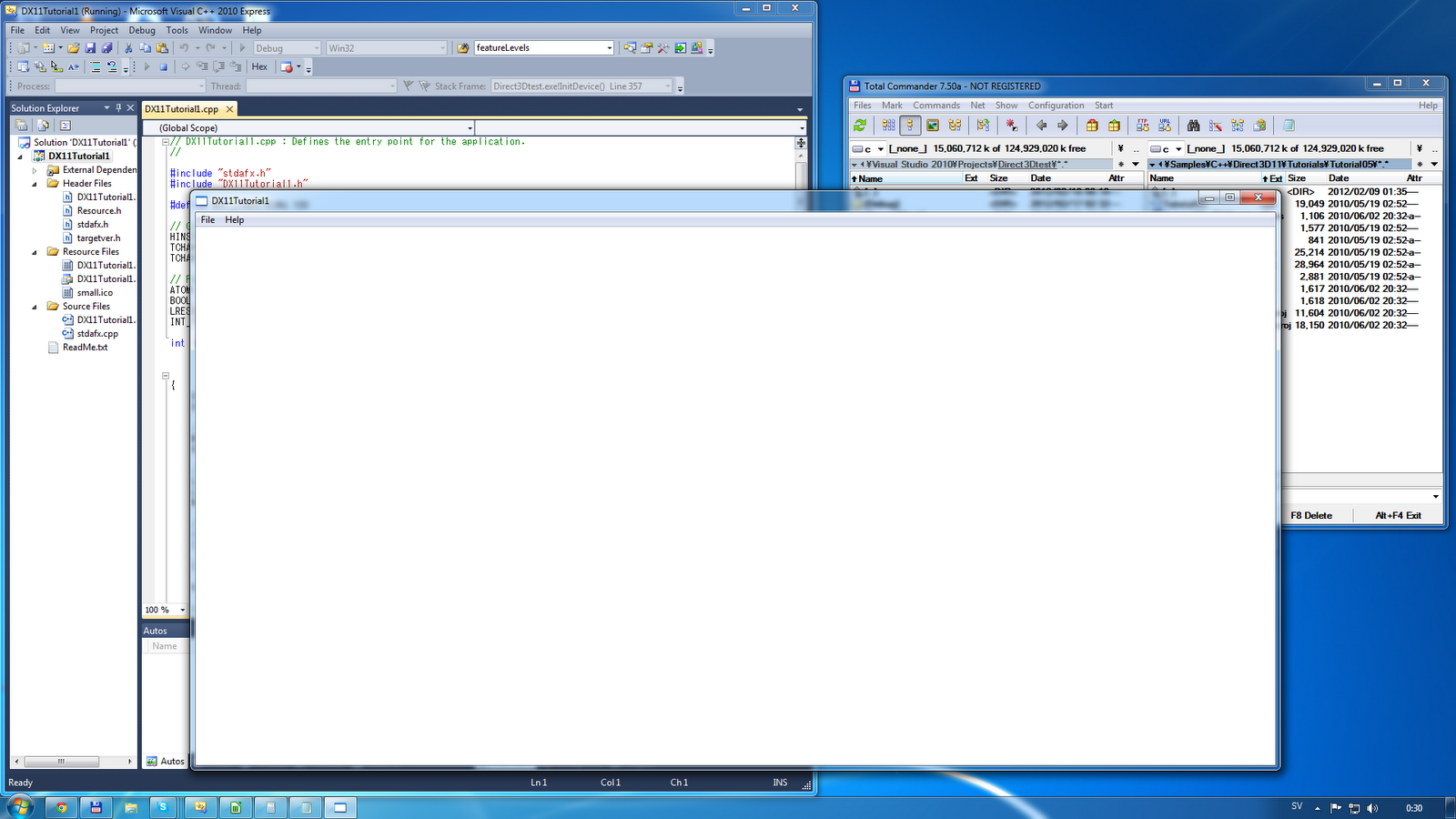The height and width of the screenshot is (819, 1456).
Task: Click the F8 Delete button
Action: click(1311, 514)
